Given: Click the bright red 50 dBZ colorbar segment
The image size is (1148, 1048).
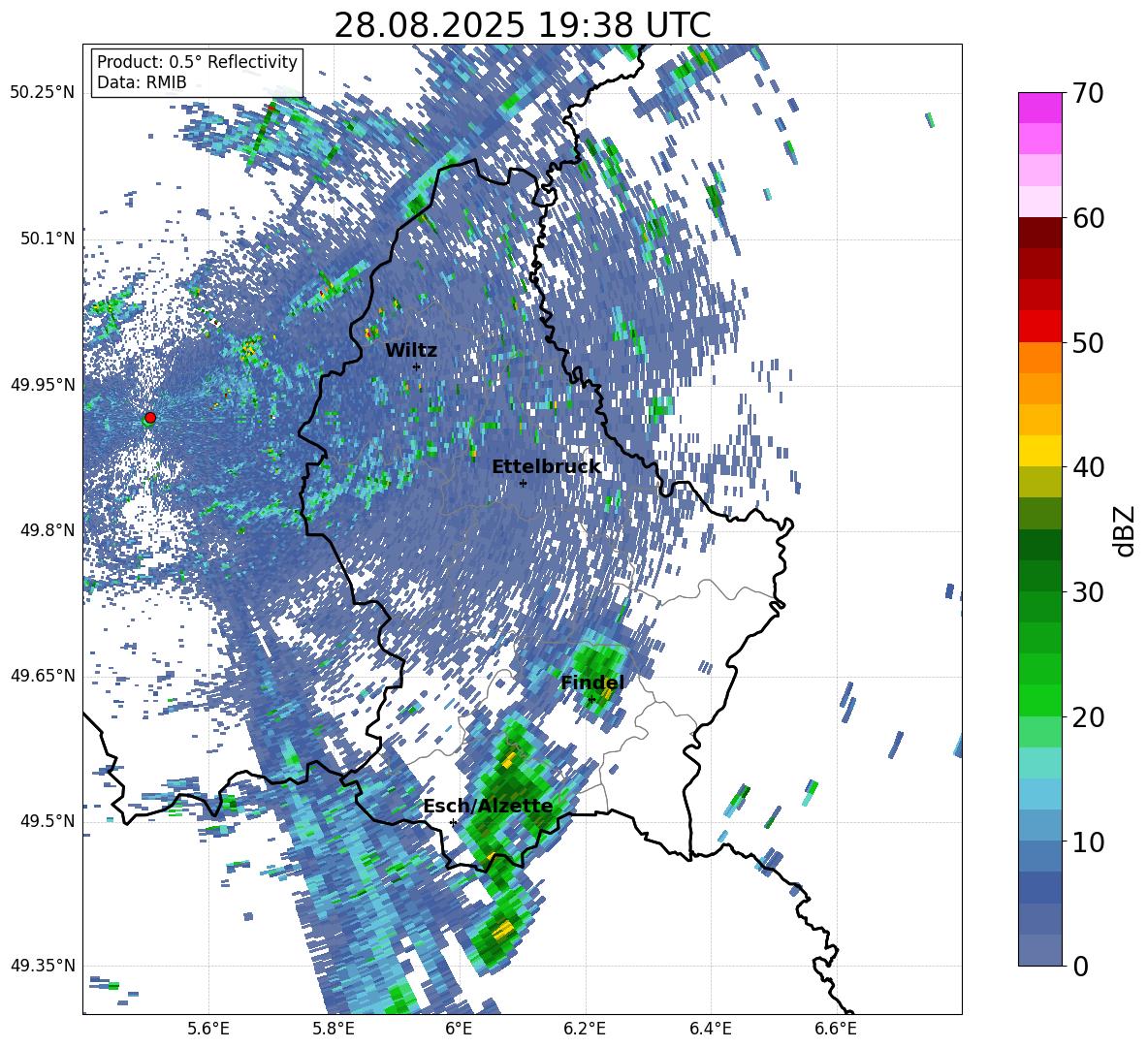Looking at the screenshot, I should tap(1039, 327).
